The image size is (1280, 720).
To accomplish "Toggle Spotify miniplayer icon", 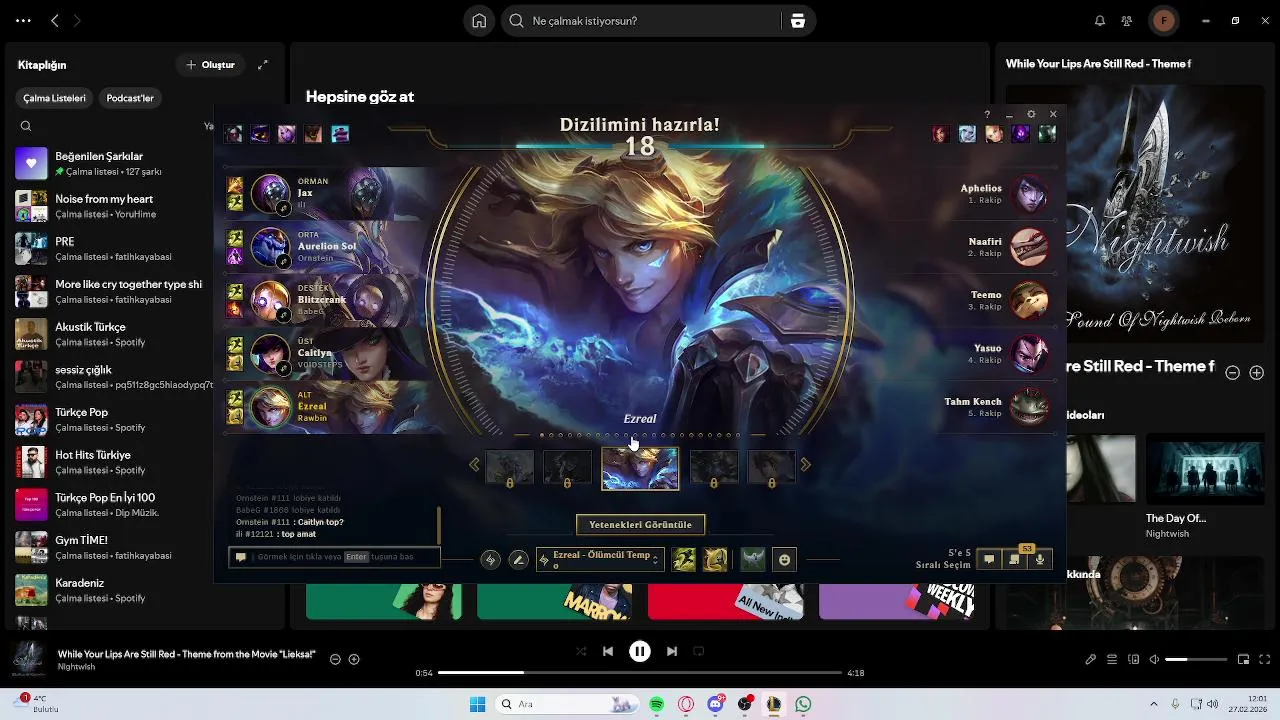I will click(x=1244, y=660).
